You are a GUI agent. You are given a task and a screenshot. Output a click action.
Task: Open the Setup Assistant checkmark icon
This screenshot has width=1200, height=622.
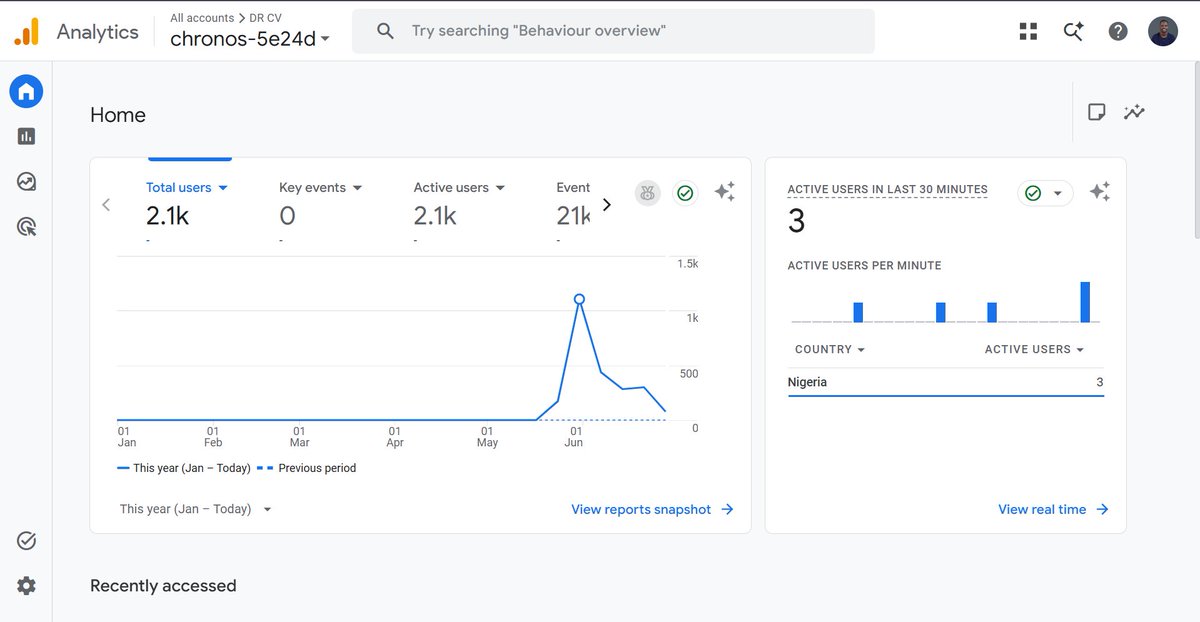27,541
